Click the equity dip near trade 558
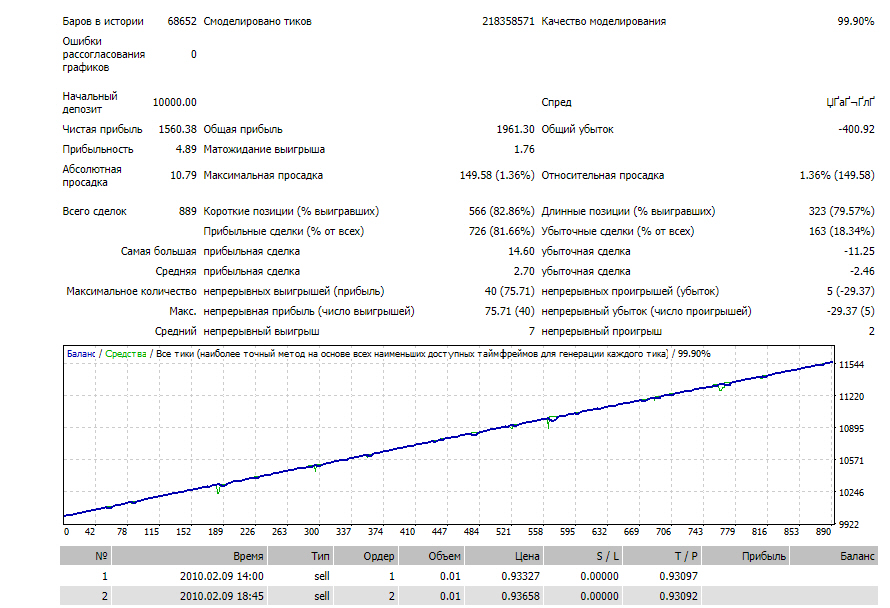 (x=548, y=423)
